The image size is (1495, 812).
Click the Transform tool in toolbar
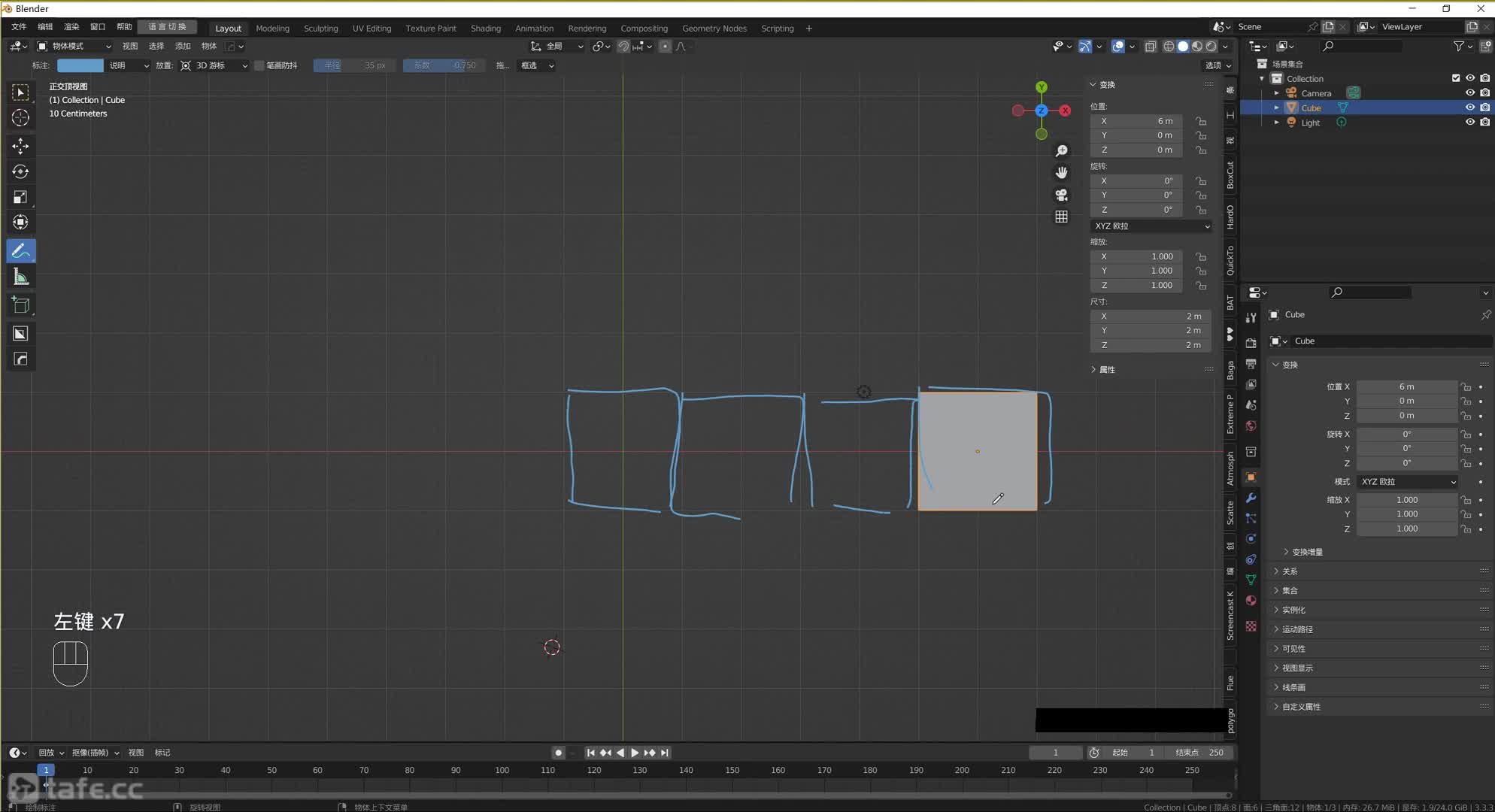pyautogui.click(x=20, y=222)
